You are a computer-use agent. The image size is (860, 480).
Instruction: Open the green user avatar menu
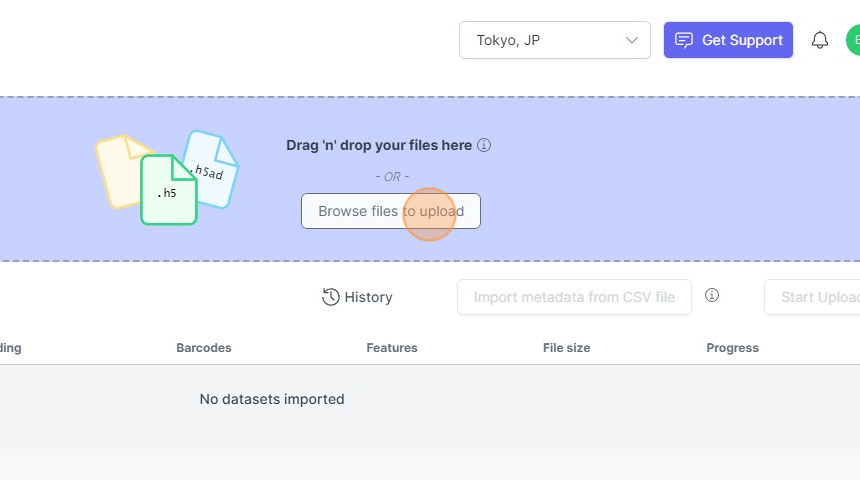853,40
